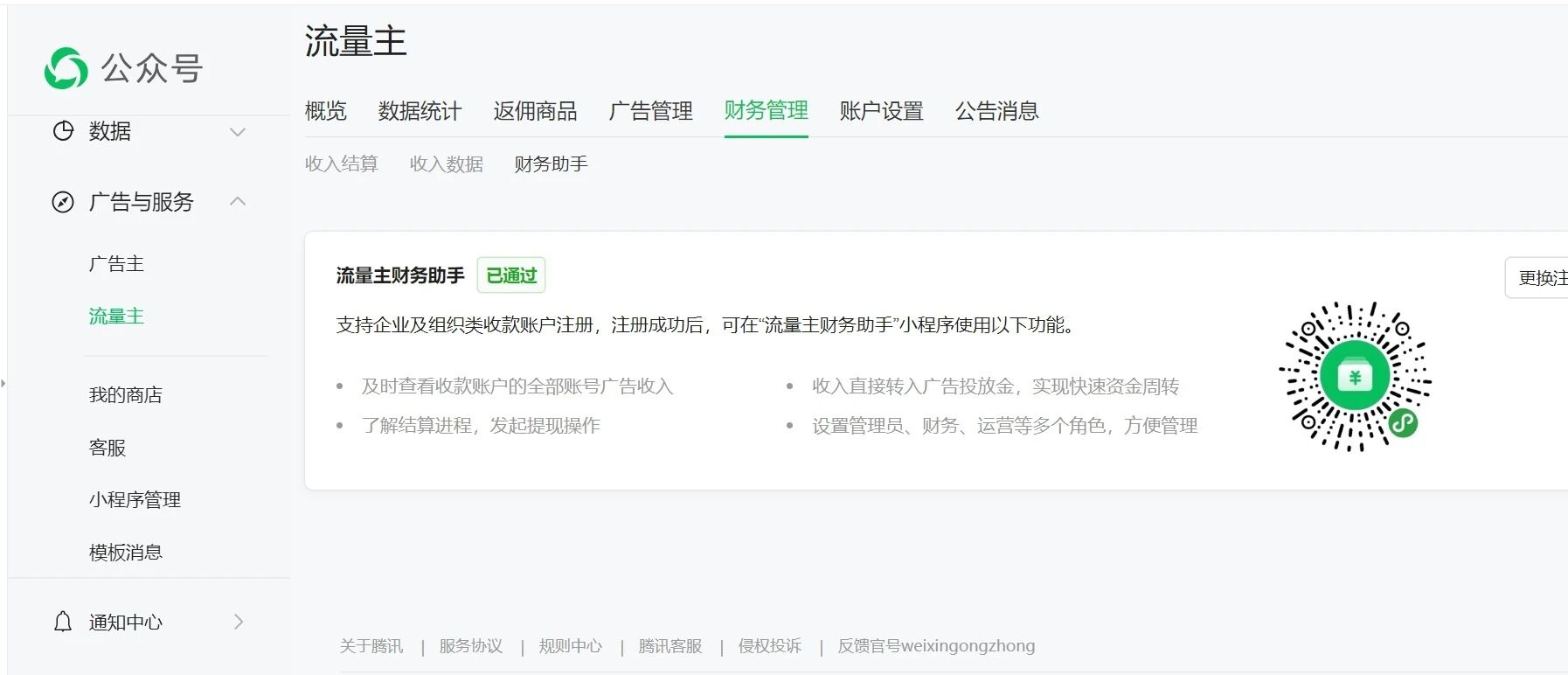Open the 返佣商品 tab

coord(535,111)
